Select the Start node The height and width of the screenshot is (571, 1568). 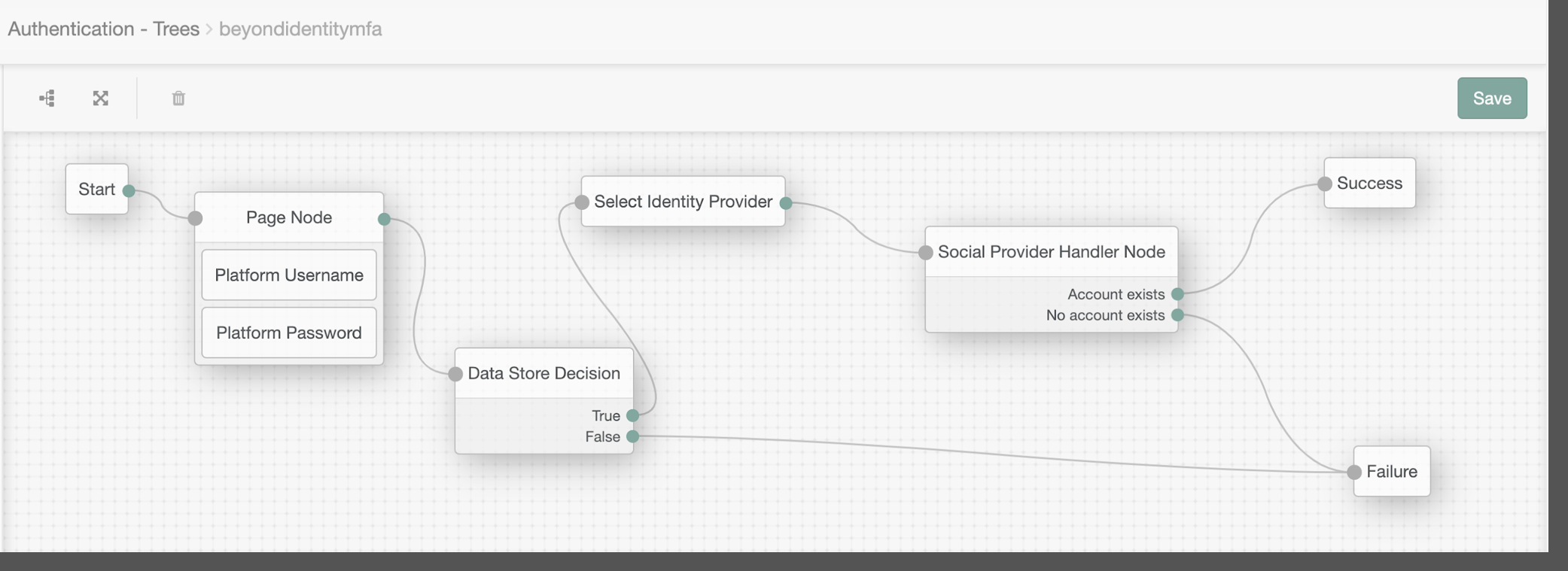[96, 190]
